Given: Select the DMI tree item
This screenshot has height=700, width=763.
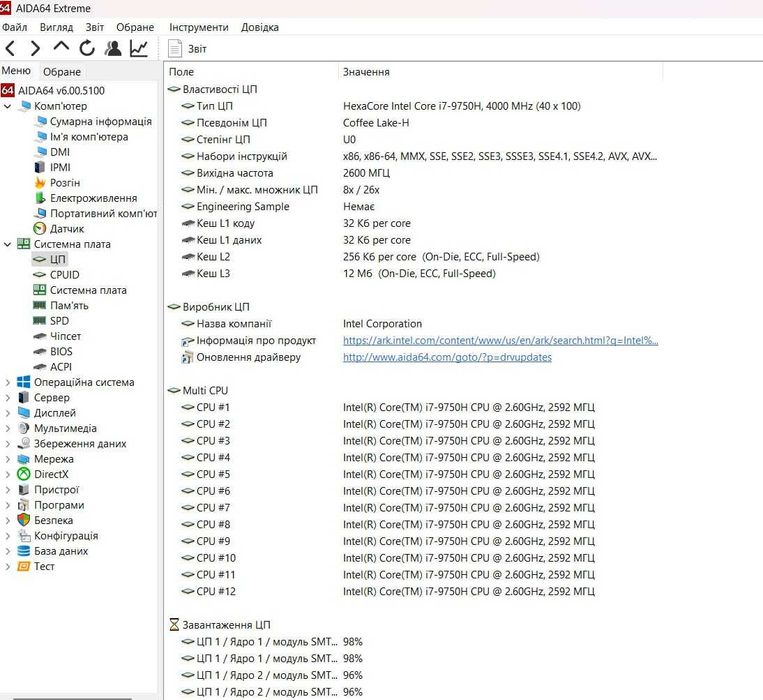Looking at the screenshot, I should pyautogui.click(x=60, y=152).
